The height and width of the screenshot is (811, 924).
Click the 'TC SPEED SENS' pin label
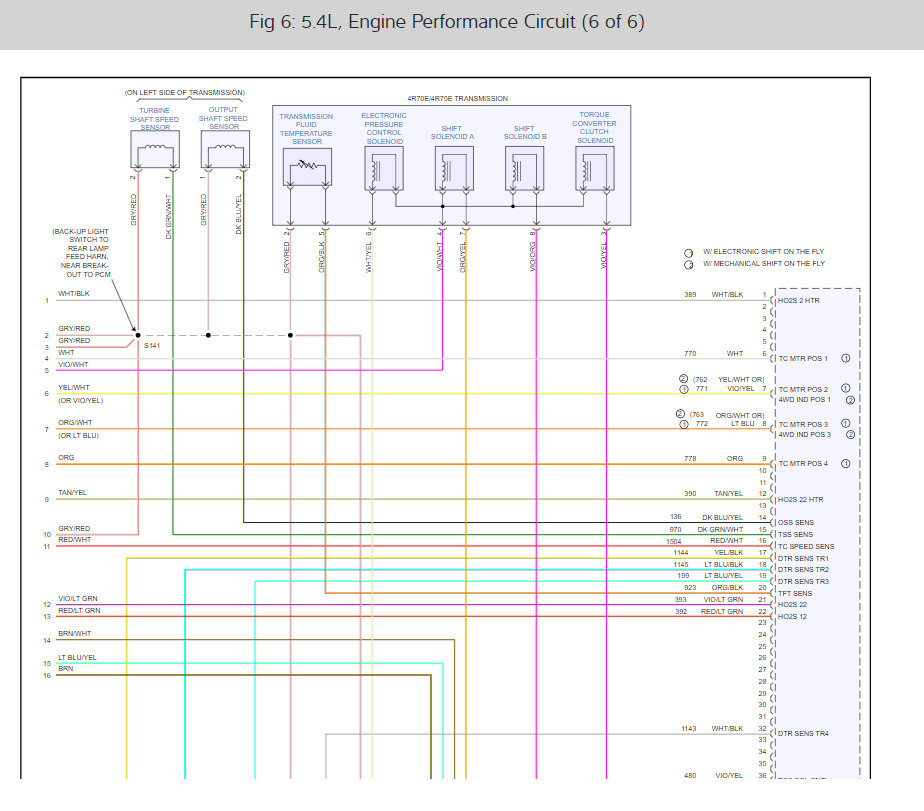point(806,547)
